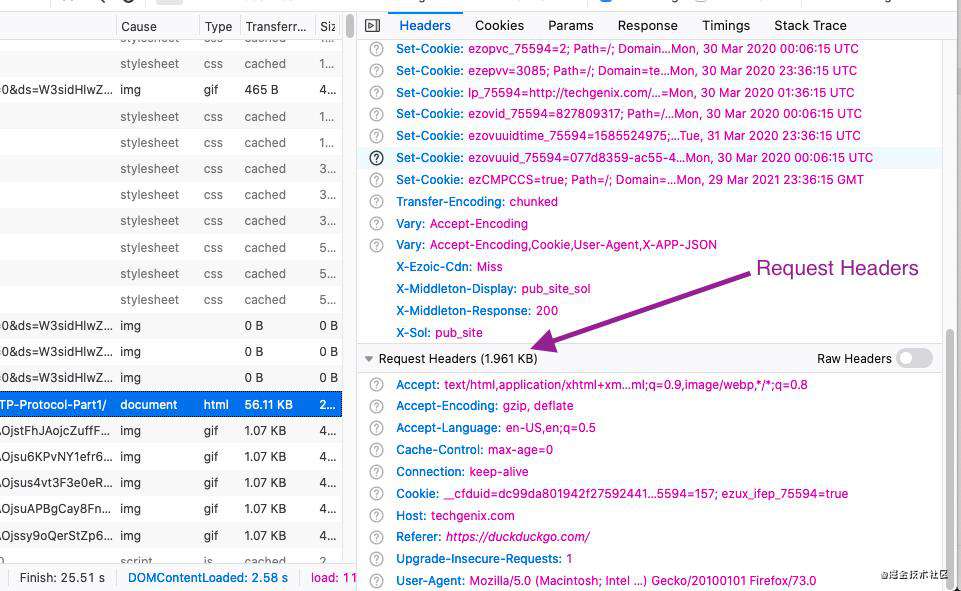961x591 pixels.
Task: Open help icon for User-Agent header
Action: (376, 581)
